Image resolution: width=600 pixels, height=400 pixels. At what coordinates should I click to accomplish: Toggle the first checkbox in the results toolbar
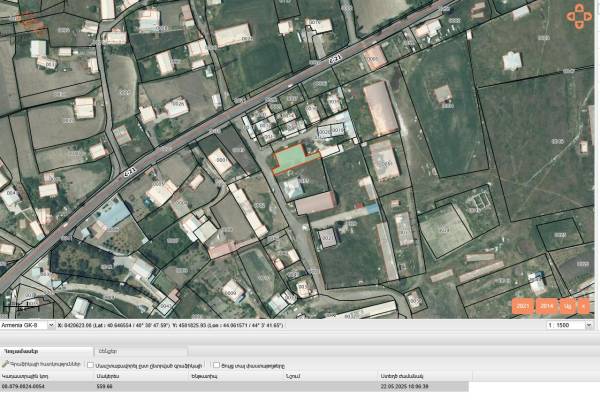(x=90, y=364)
